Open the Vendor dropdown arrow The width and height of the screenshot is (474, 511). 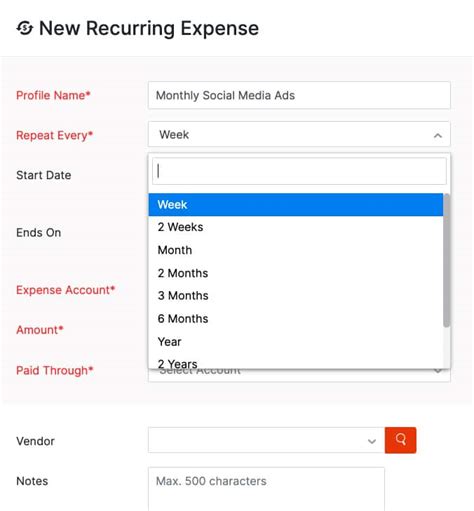point(372,441)
